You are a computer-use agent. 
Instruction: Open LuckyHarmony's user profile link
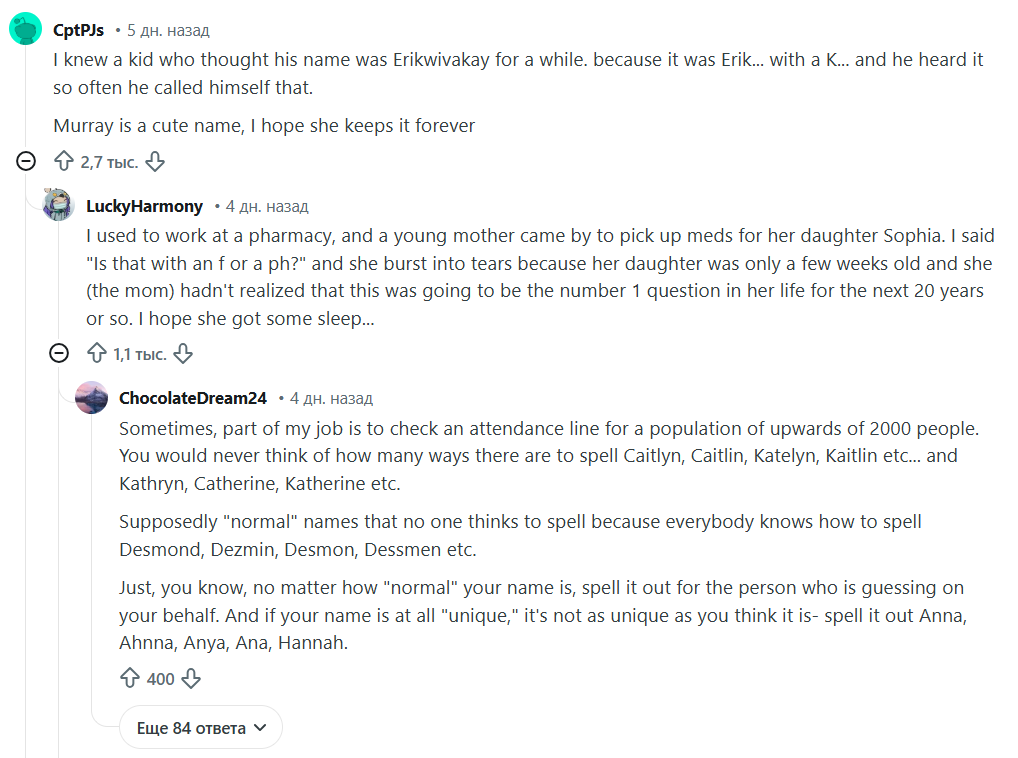pos(144,206)
